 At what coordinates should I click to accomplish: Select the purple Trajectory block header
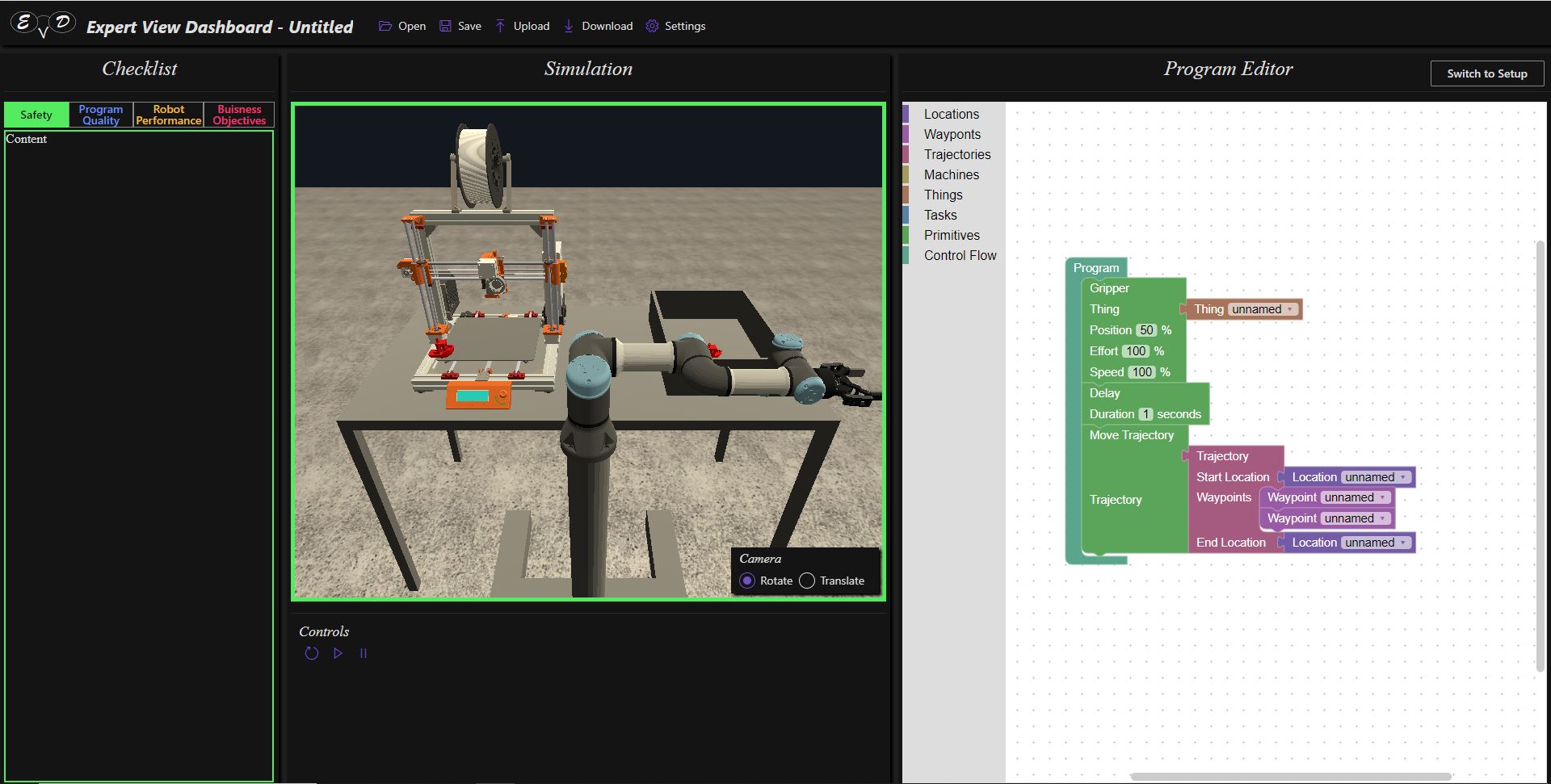pos(1222,456)
